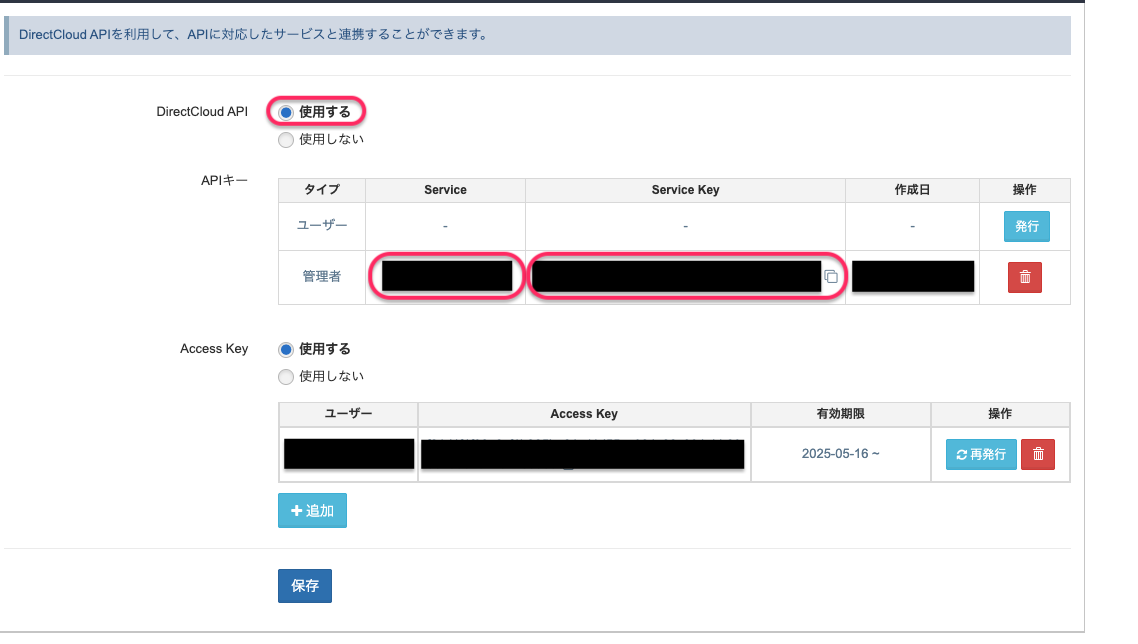
Task: Delete the Access Key row via trash icon
Action: 1038,455
